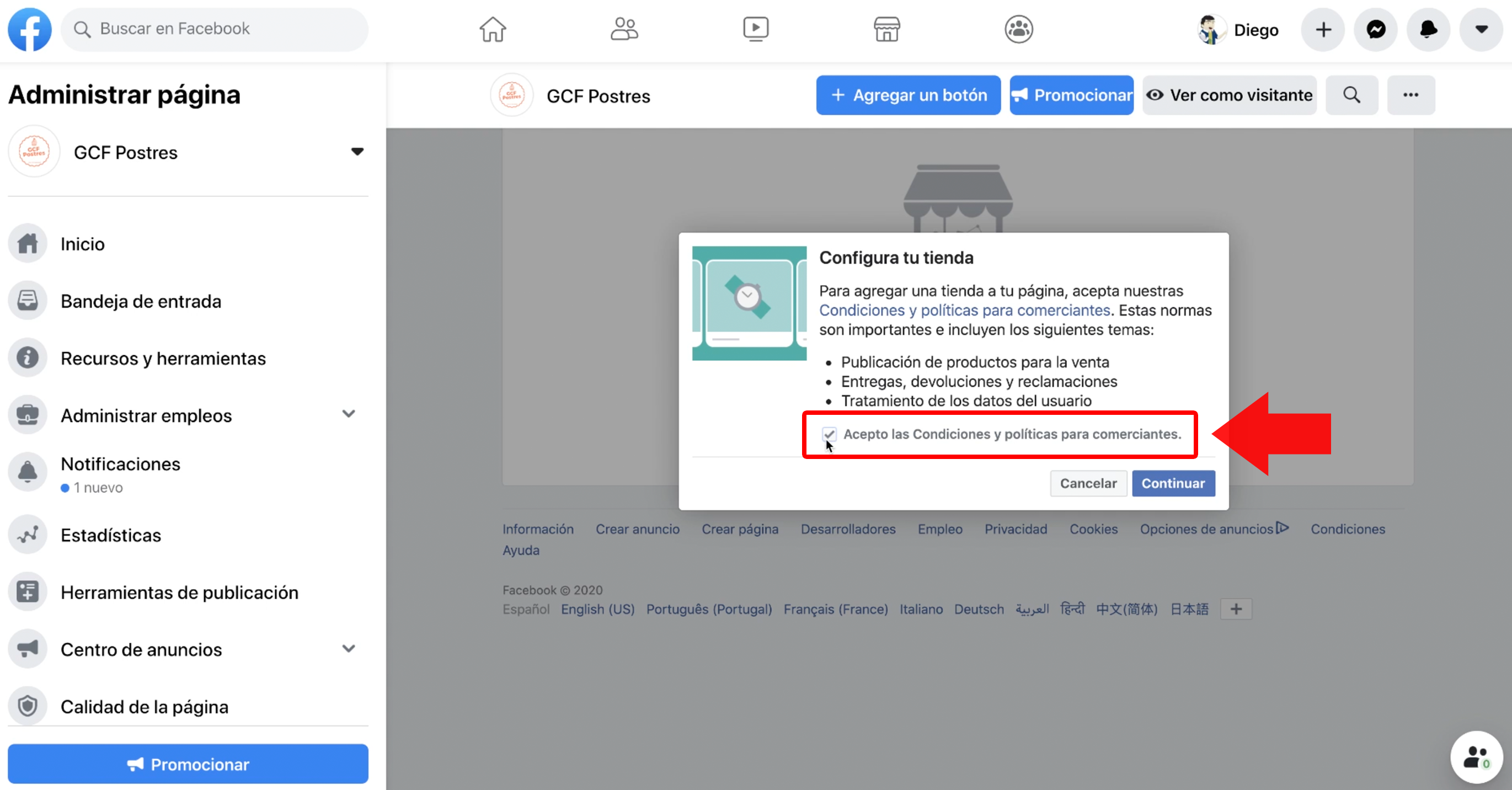Switch language to English (US)
Viewport: 1512px width, 790px height.
coord(597,608)
